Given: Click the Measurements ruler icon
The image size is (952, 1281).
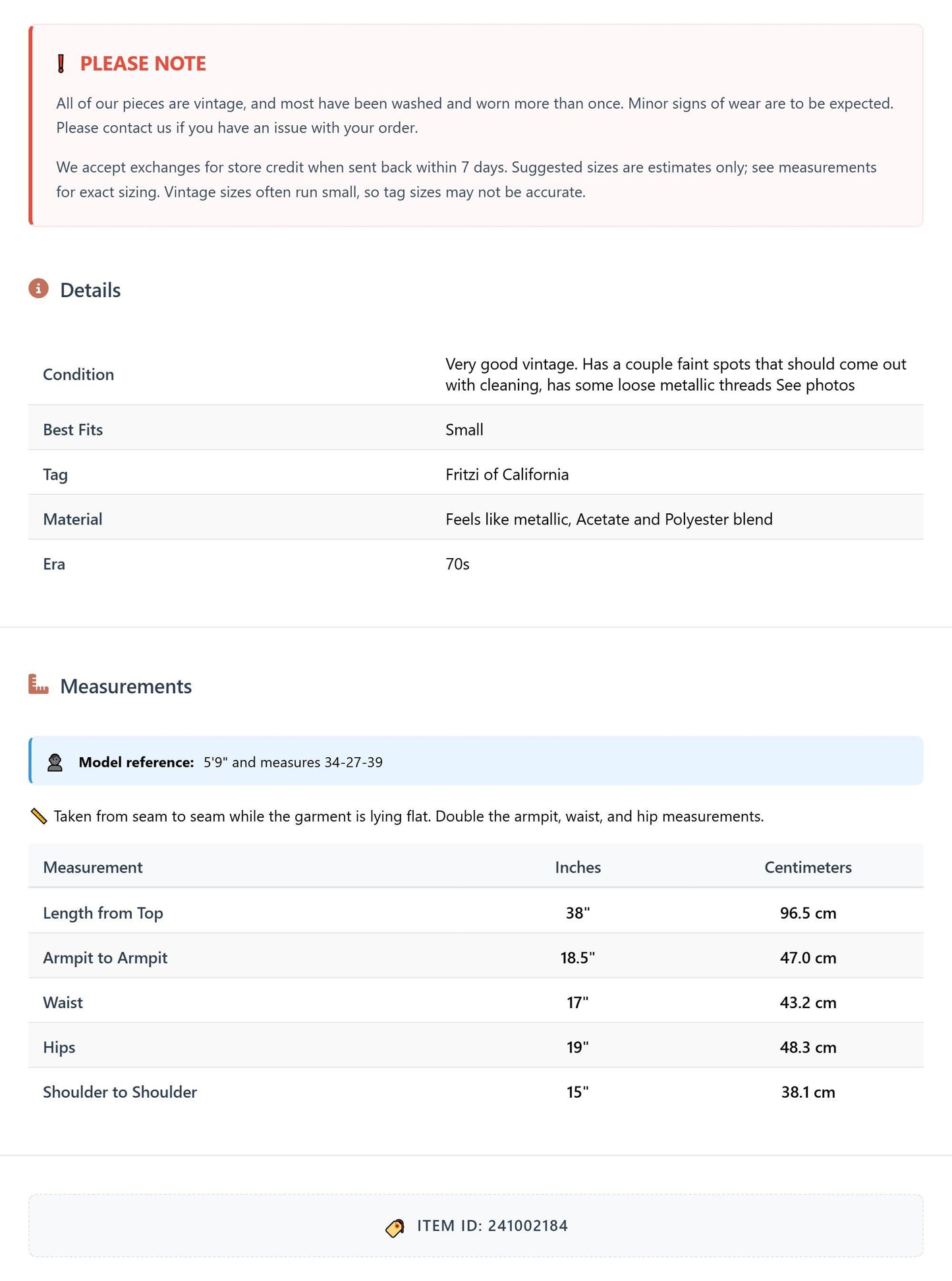Looking at the screenshot, I should click(x=39, y=684).
